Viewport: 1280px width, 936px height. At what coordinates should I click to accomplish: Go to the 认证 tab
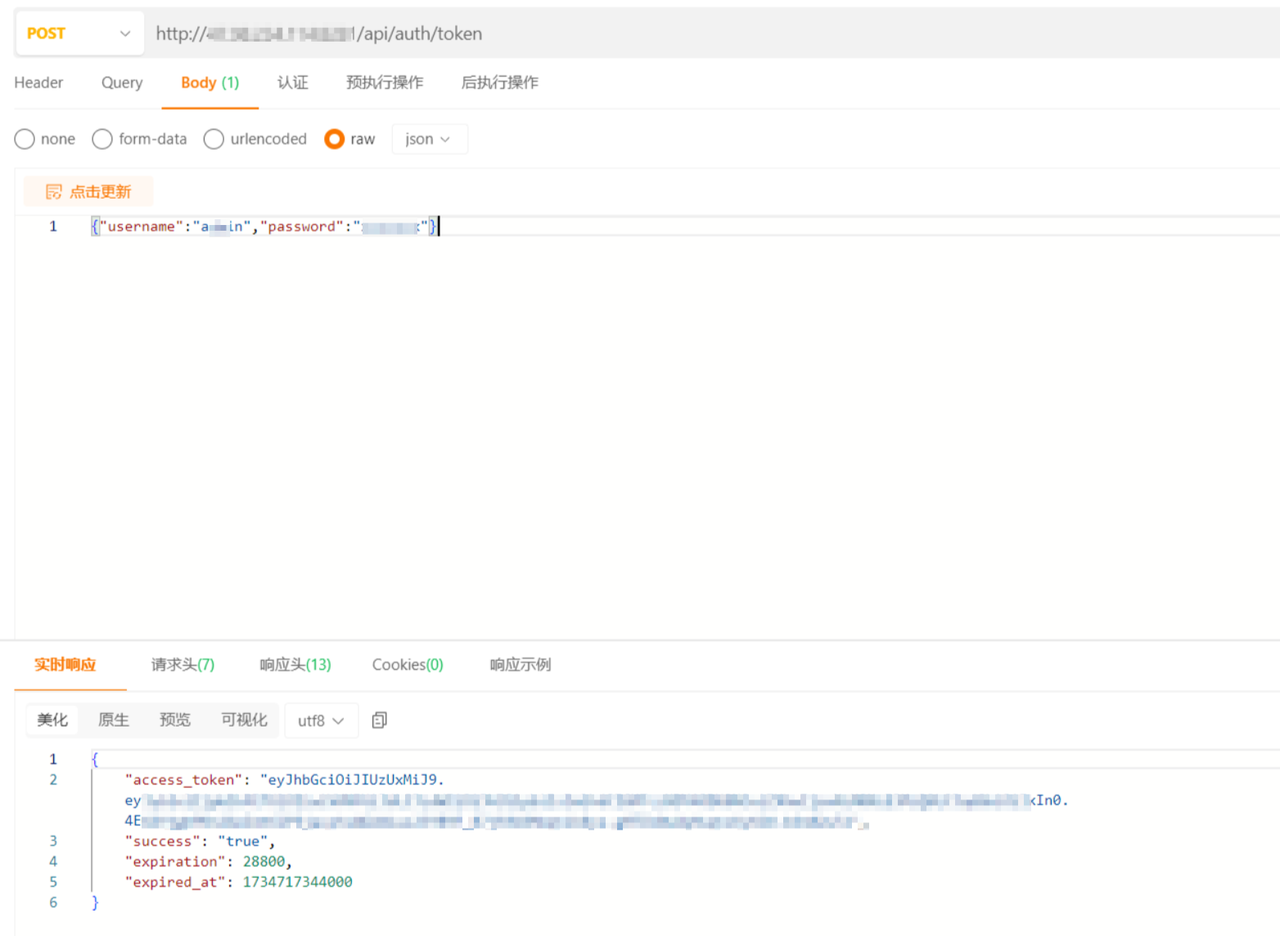[293, 83]
